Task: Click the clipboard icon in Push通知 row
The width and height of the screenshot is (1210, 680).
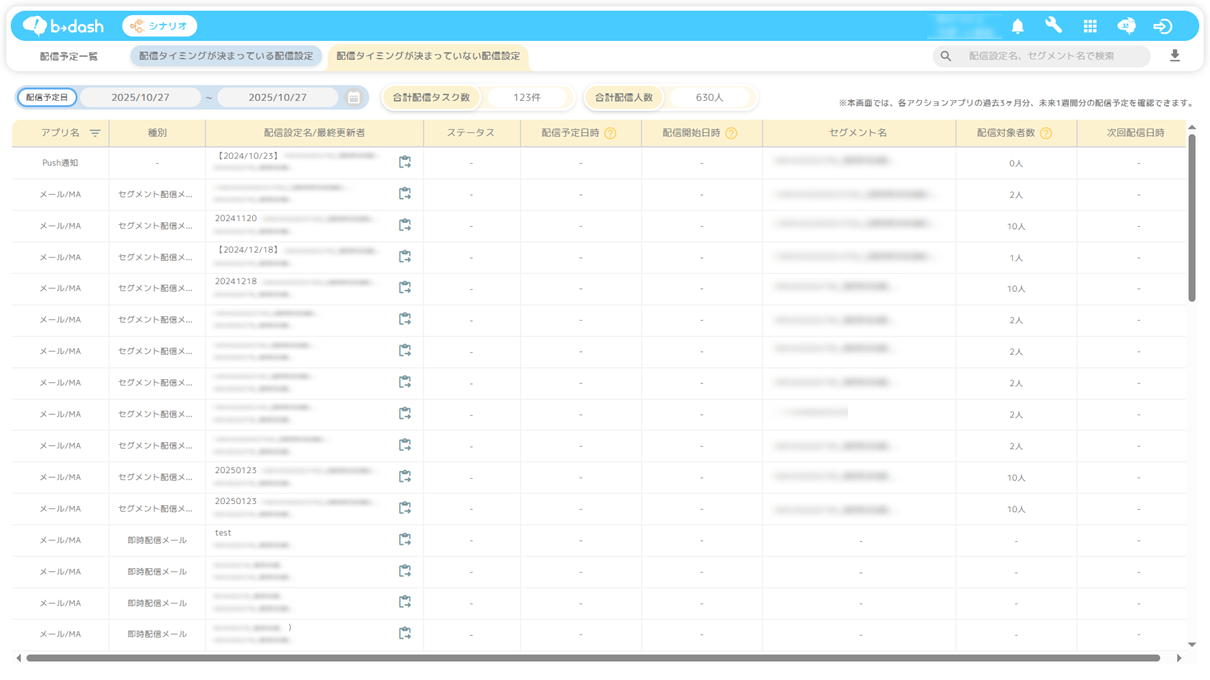Action: 405,162
